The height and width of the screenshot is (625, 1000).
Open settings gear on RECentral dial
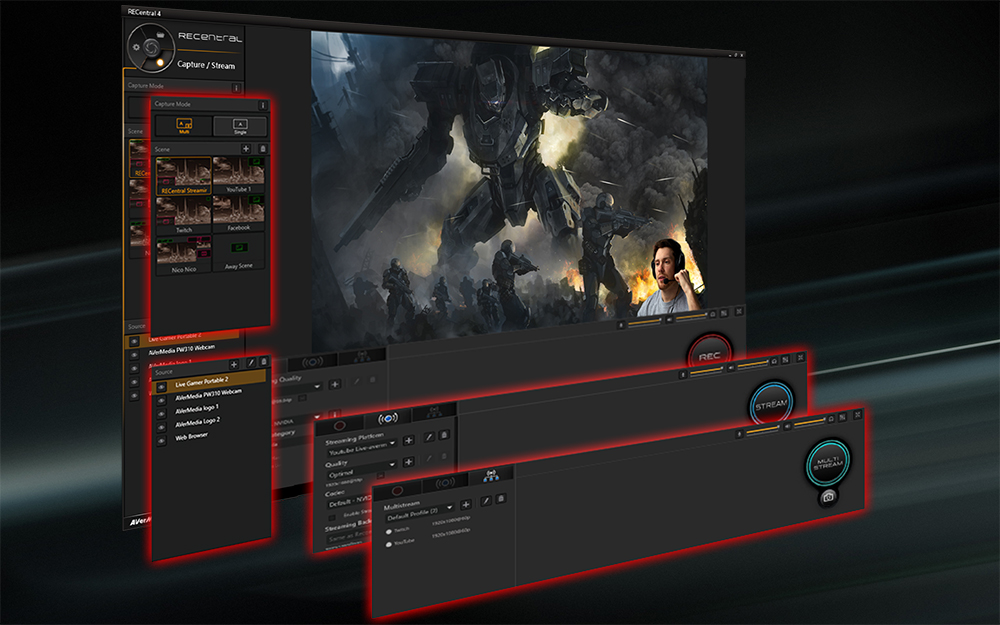[136, 47]
